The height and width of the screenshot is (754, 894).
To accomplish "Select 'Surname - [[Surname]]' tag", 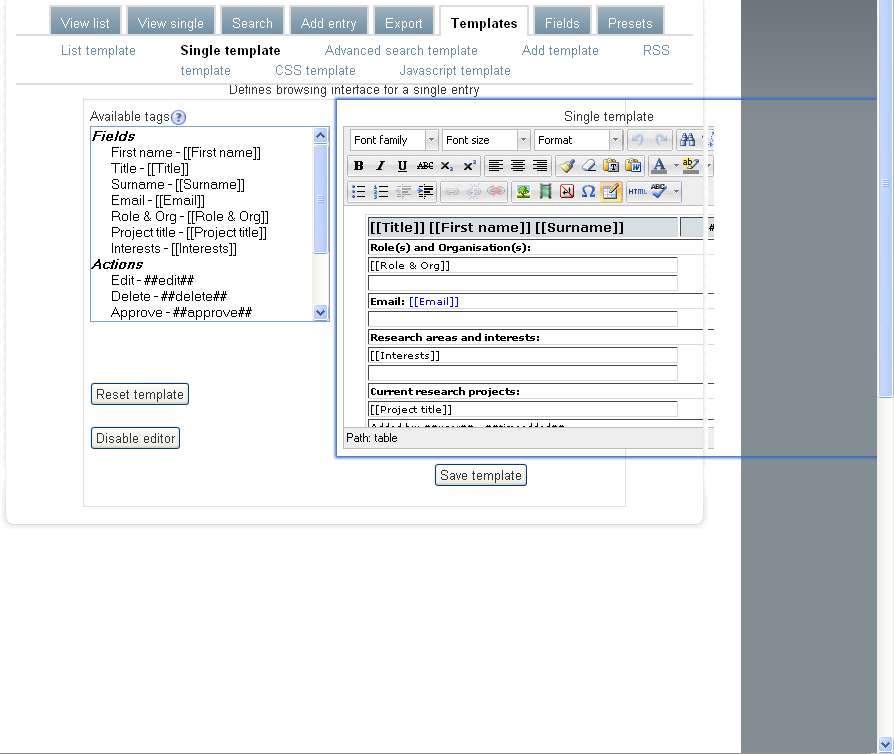I will 178,185.
